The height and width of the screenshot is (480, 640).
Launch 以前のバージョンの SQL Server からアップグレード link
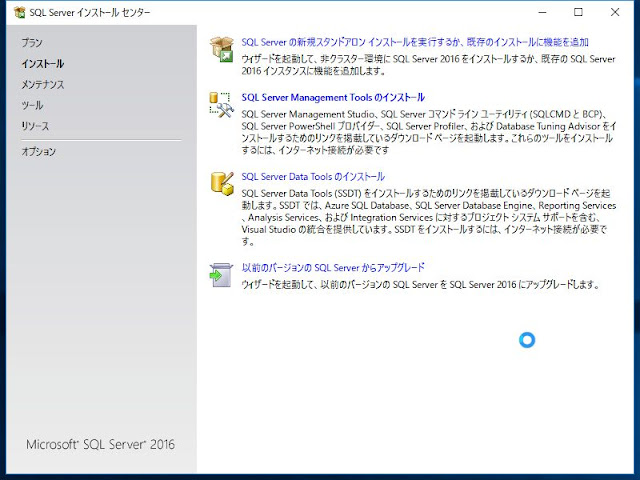333,268
